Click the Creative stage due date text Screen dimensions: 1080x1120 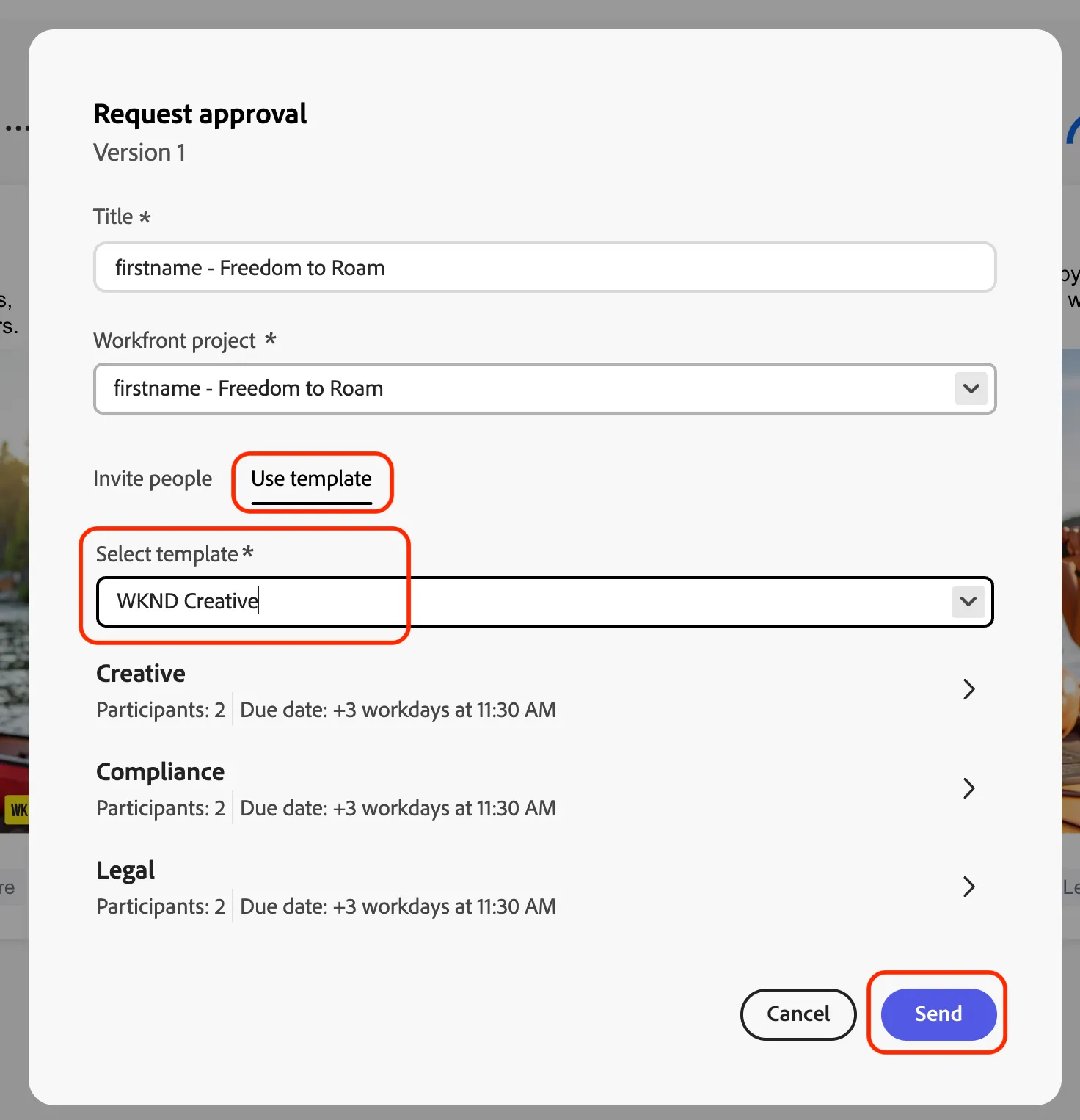coord(398,710)
